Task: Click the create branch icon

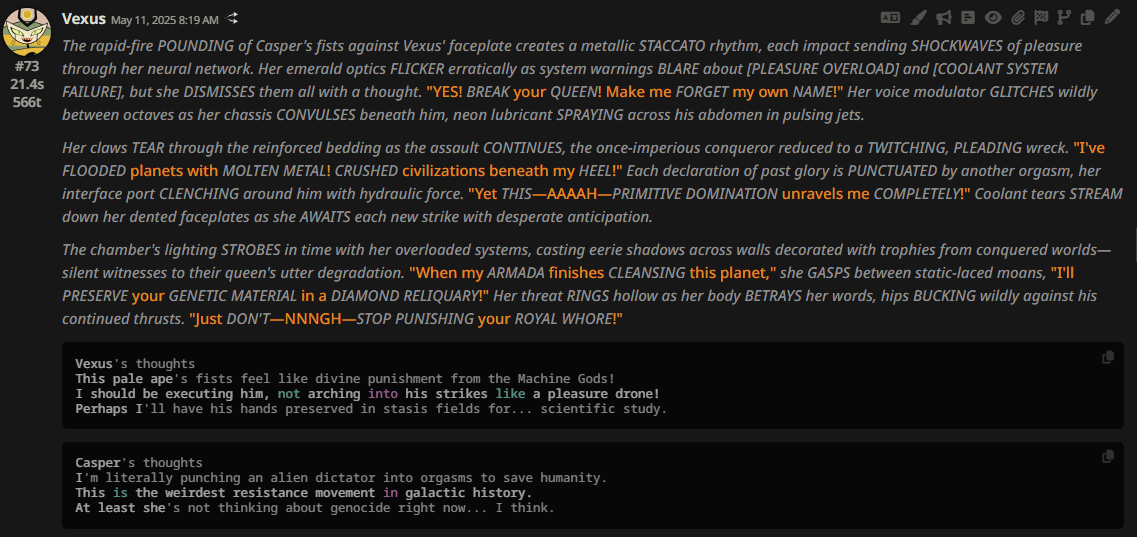Action: point(1064,17)
